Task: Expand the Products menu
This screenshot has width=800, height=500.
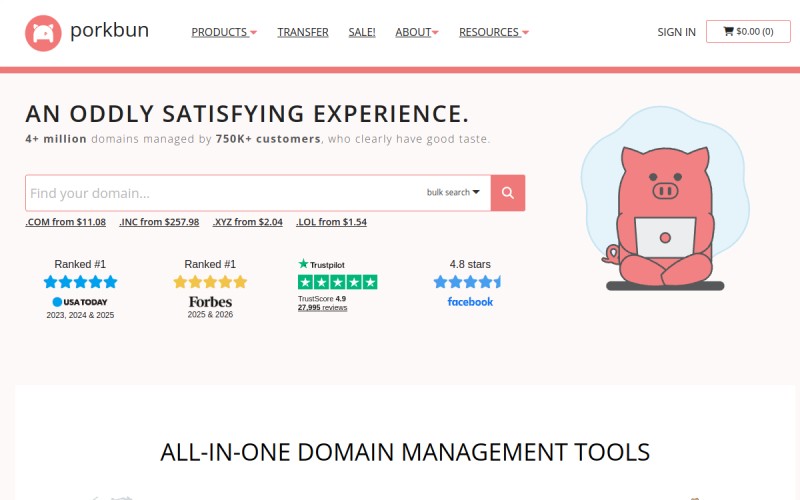Action: pyautogui.click(x=224, y=32)
